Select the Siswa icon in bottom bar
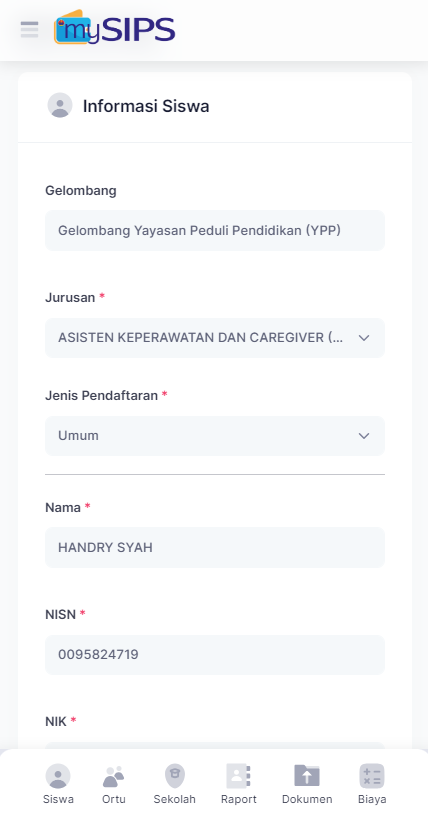Image resolution: width=428 pixels, height=815 pixels. [58, 777]
